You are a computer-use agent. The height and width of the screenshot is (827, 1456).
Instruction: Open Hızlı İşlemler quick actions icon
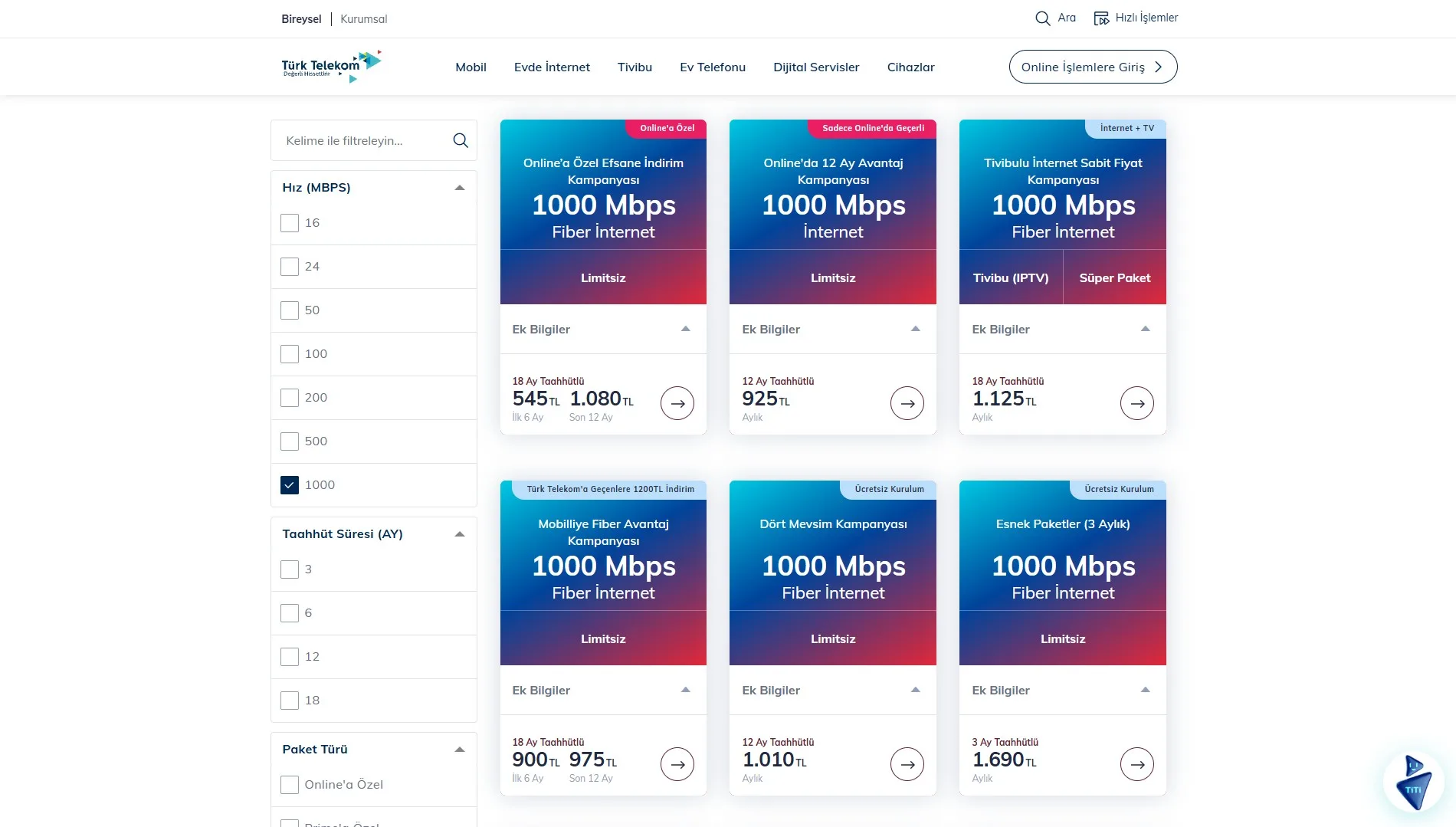click(1101, 18)
